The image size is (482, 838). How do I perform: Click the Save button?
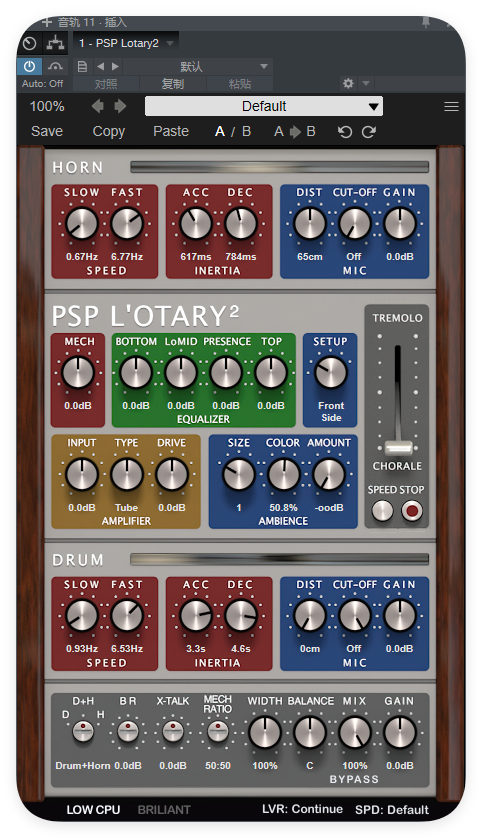point(47,131)
